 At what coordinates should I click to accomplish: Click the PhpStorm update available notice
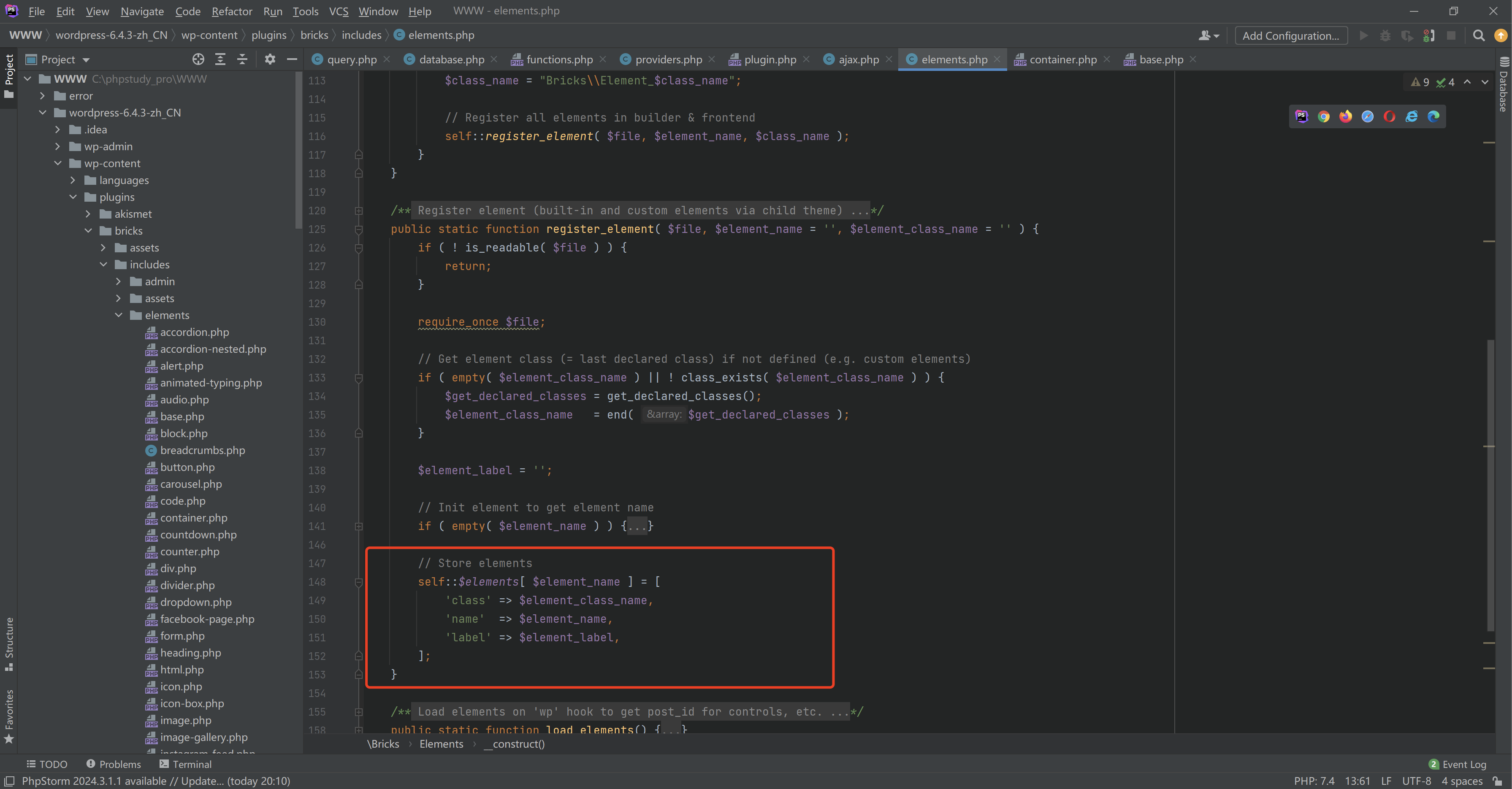tap(156, 781)
